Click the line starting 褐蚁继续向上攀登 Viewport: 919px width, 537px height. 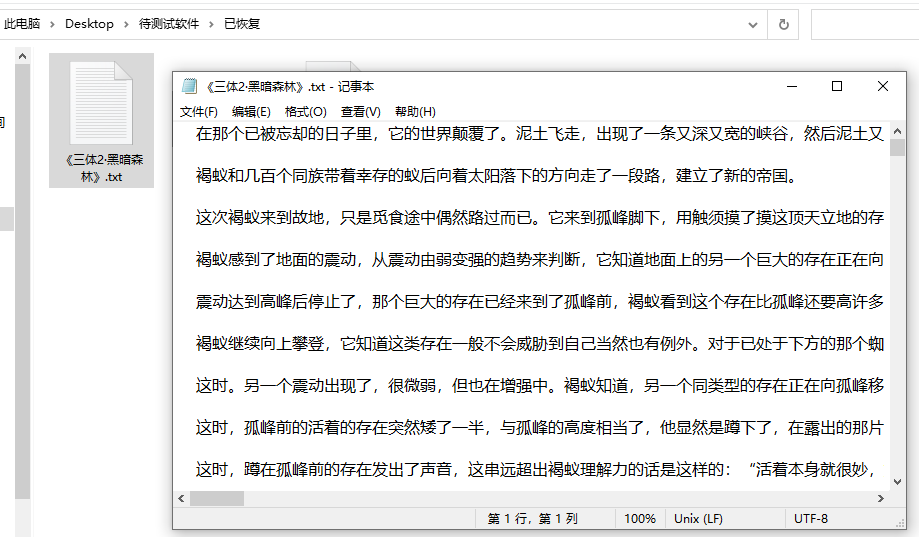[x=539, y=344]
